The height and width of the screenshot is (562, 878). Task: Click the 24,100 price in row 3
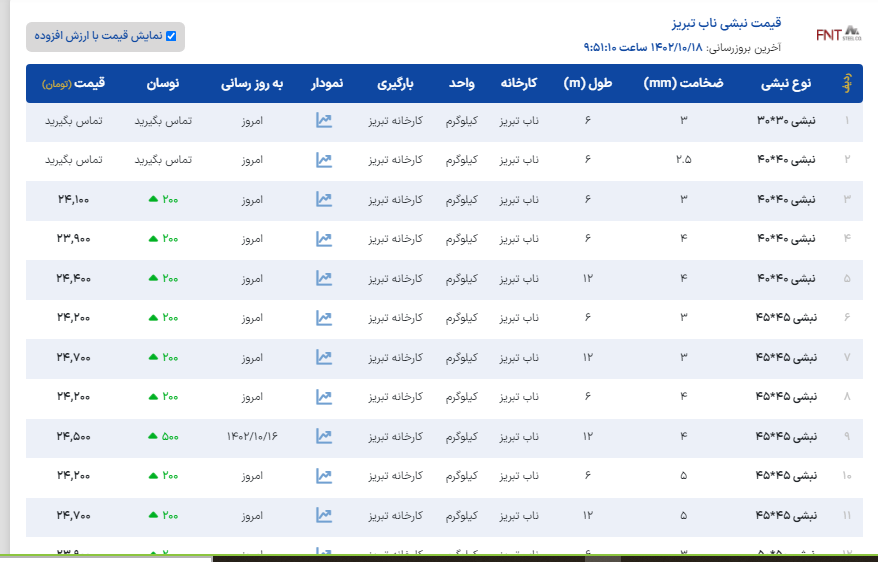click(x=73, y=200)
